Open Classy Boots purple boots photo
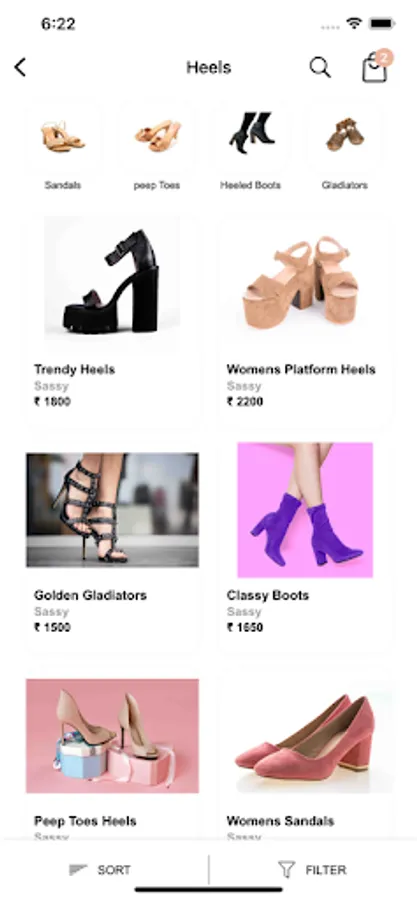Viewport: 417px width, 900px height. click(x=305, y=510)
